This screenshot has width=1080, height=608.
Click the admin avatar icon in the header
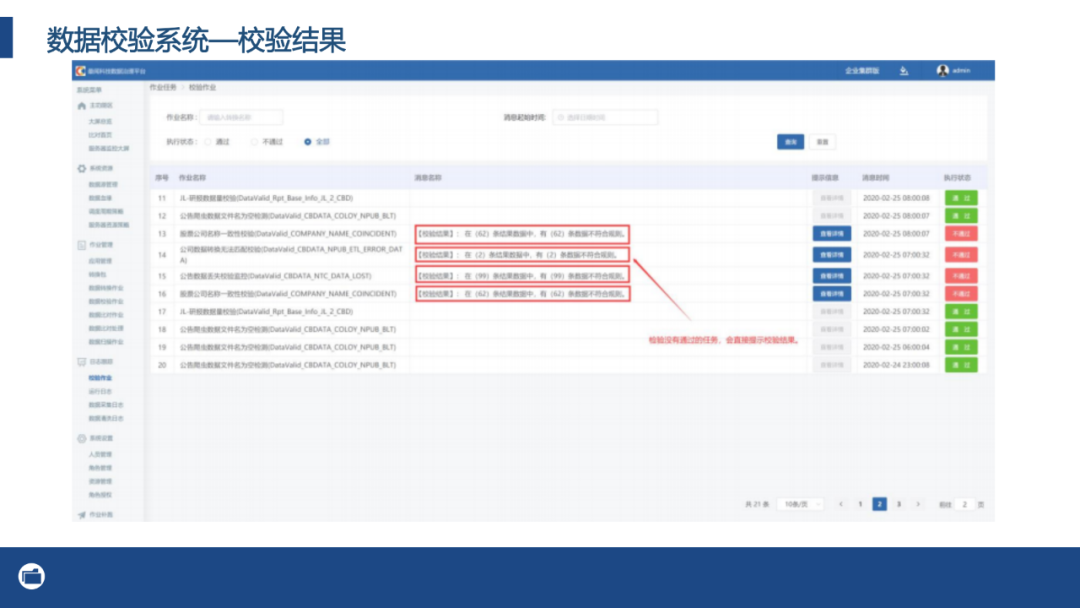(942, 70)
